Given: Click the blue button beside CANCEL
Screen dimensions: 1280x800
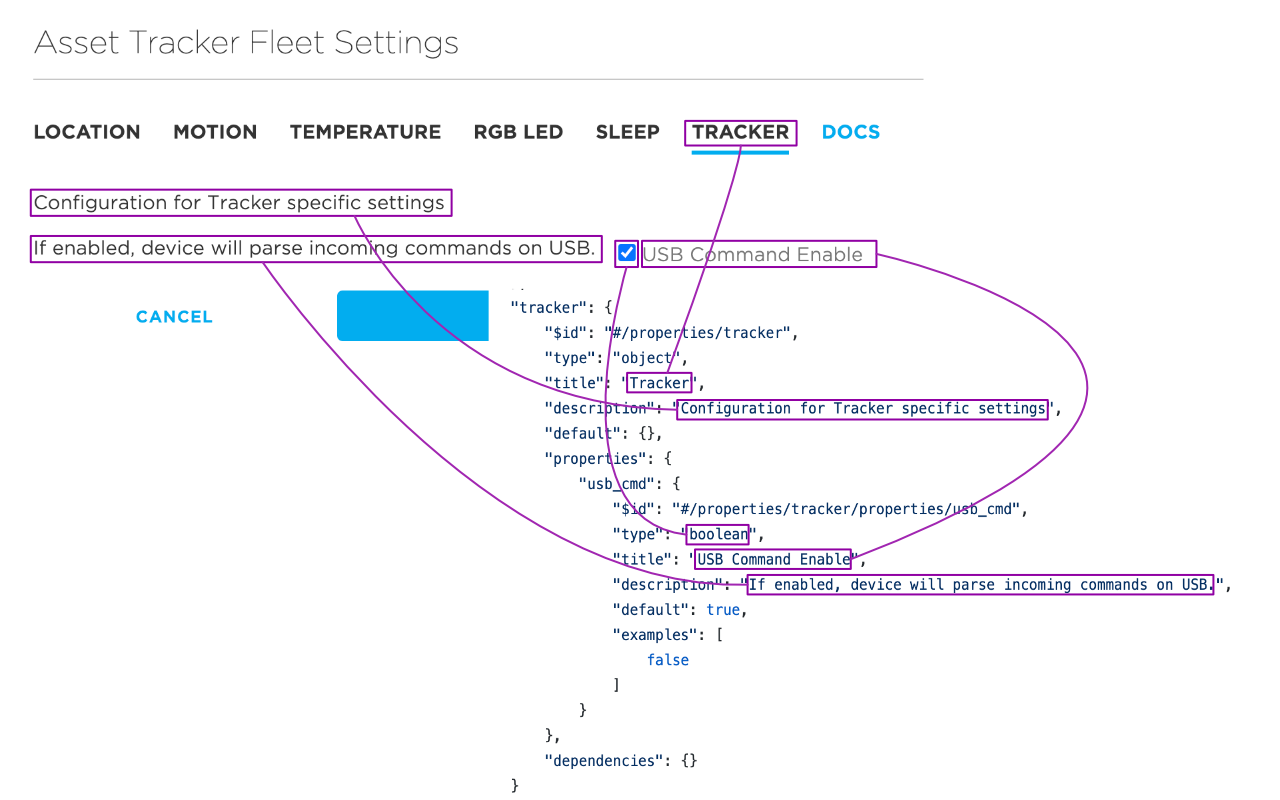Looking at the screenshot, I should tap(413, 316).
